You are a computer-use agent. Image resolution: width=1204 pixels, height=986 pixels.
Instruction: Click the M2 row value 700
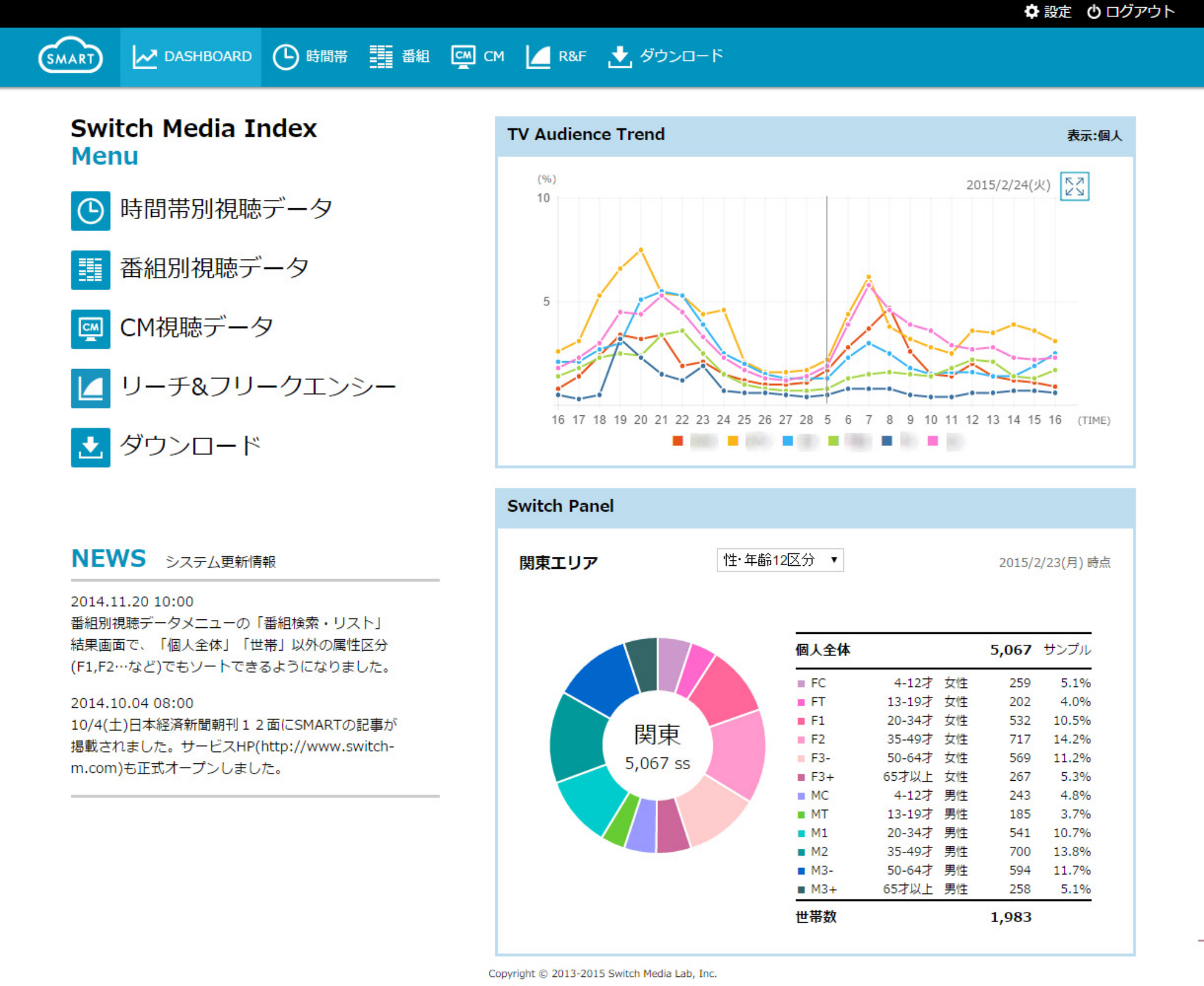(1020, 852)
